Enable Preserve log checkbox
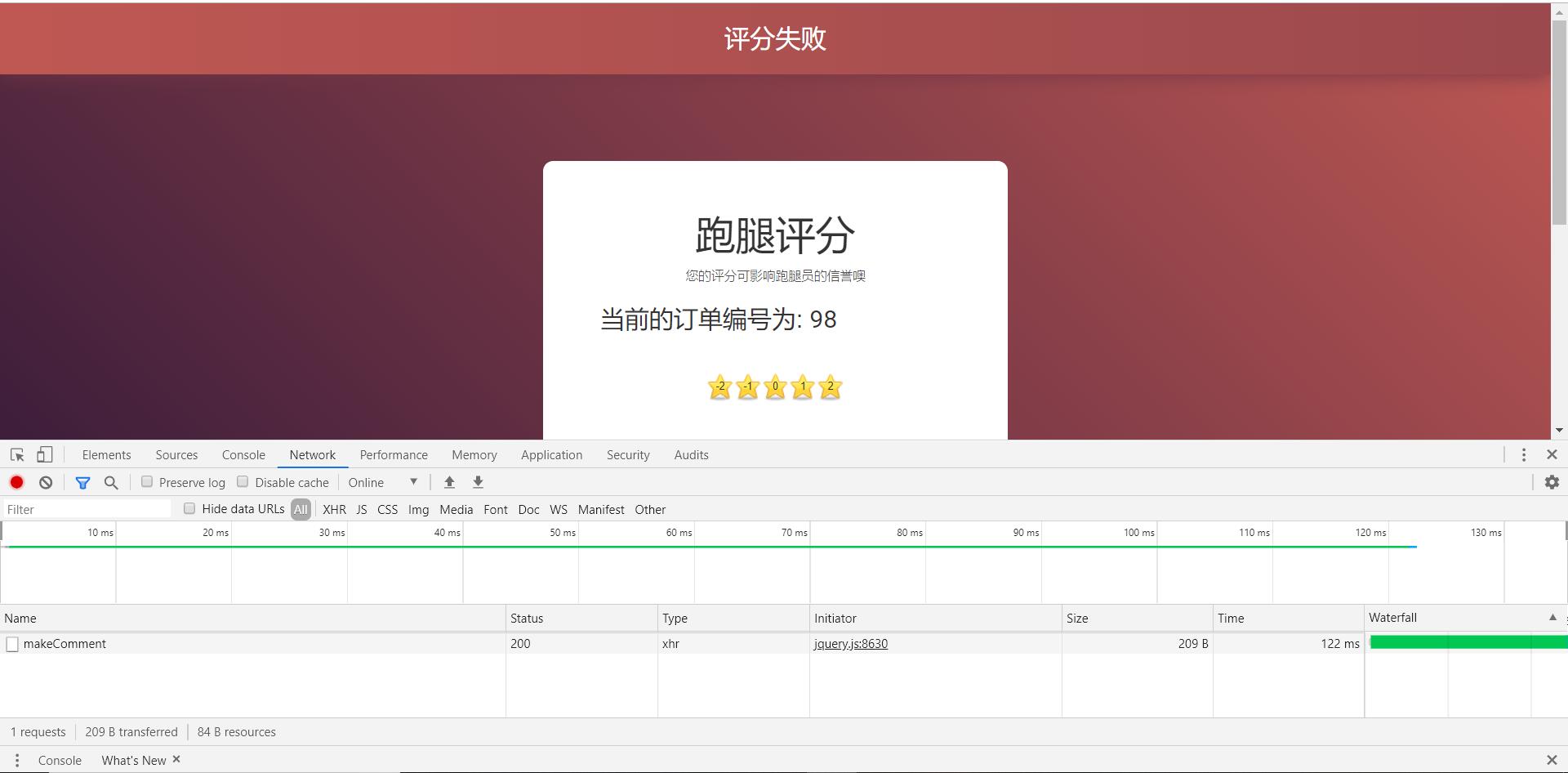The image size is (1568, 773). pos(147,482)
